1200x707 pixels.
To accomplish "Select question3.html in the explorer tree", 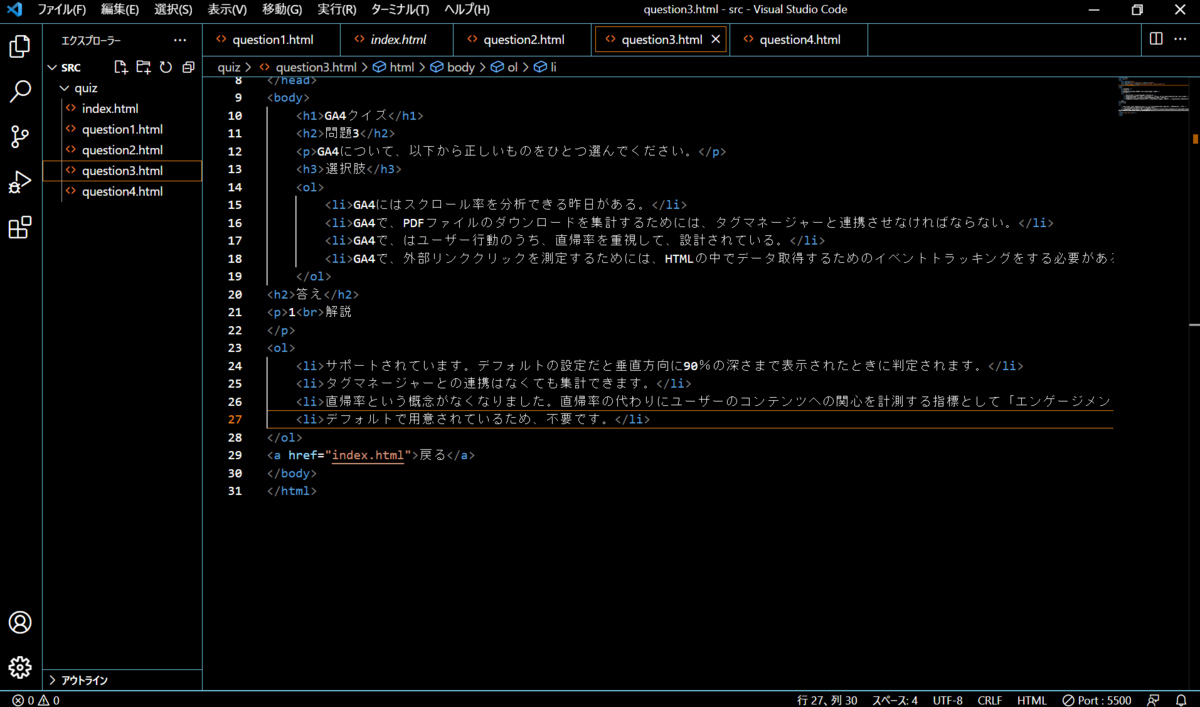I will point(122,171).
